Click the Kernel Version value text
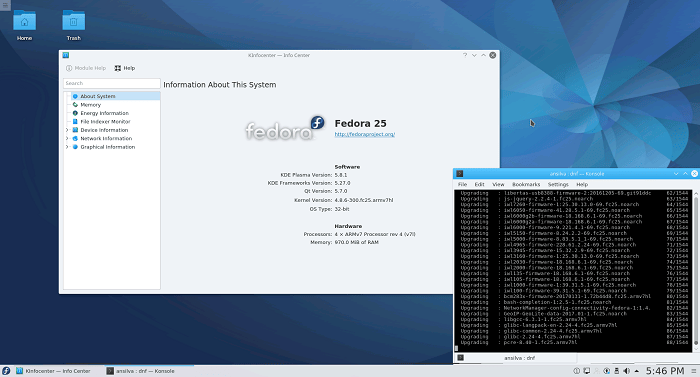 click(x=364, y=200)
